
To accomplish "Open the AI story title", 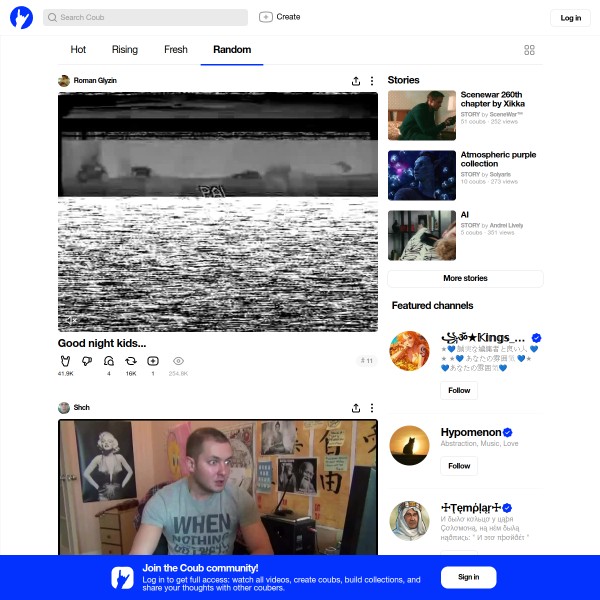I will coord(465,215).
